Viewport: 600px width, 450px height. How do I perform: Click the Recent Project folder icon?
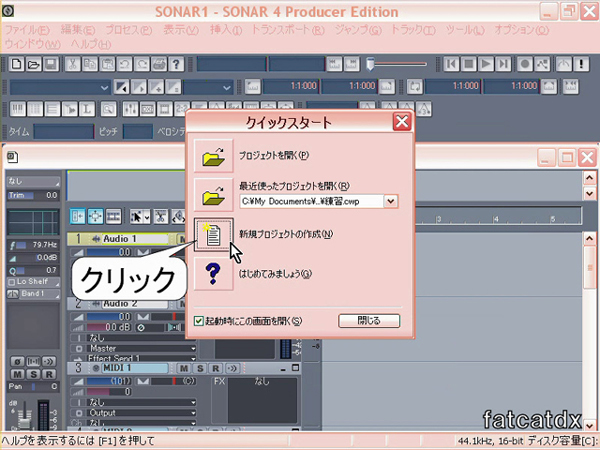214,195
